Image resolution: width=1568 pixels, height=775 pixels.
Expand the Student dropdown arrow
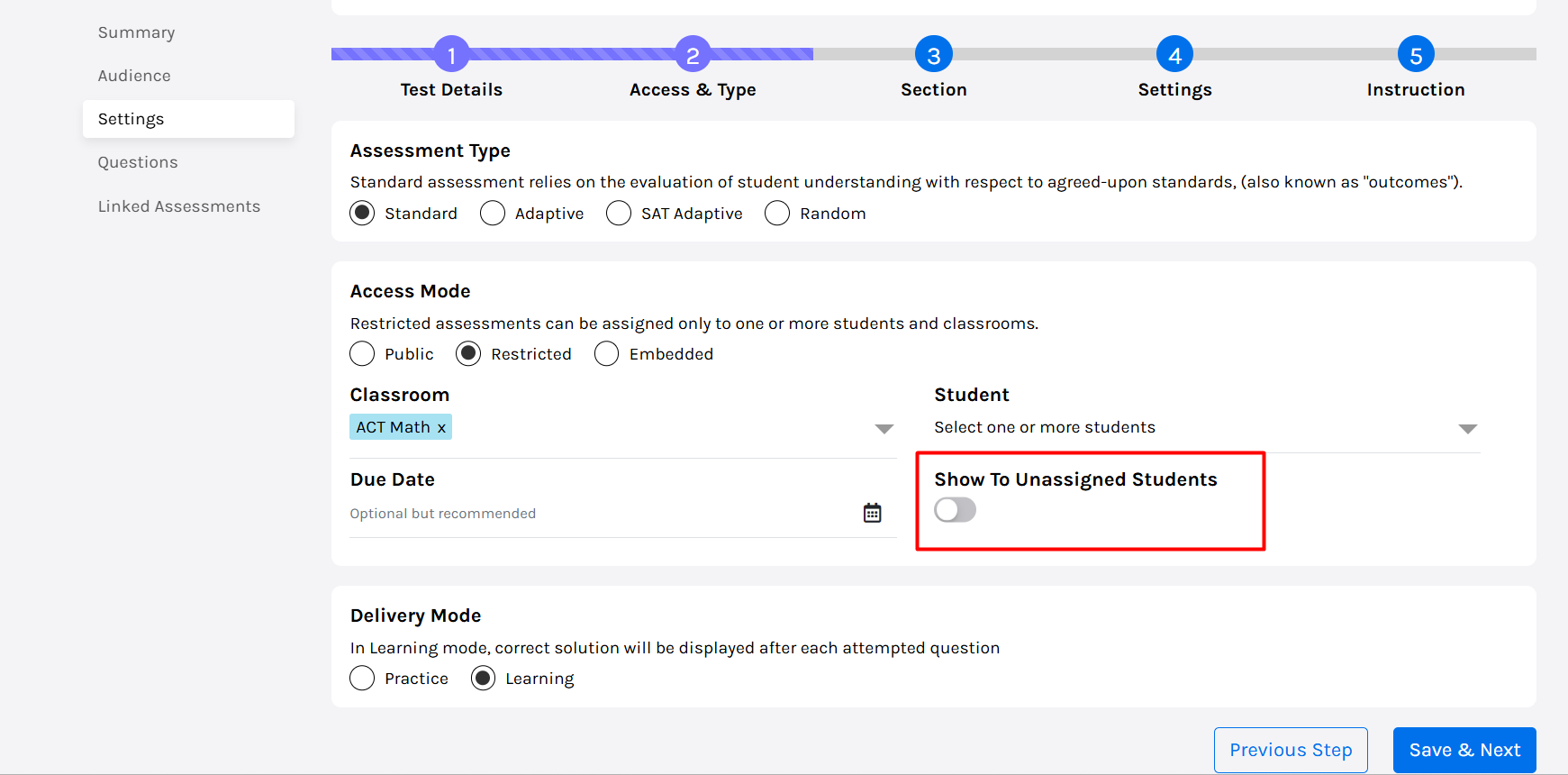coord(1467,429)
